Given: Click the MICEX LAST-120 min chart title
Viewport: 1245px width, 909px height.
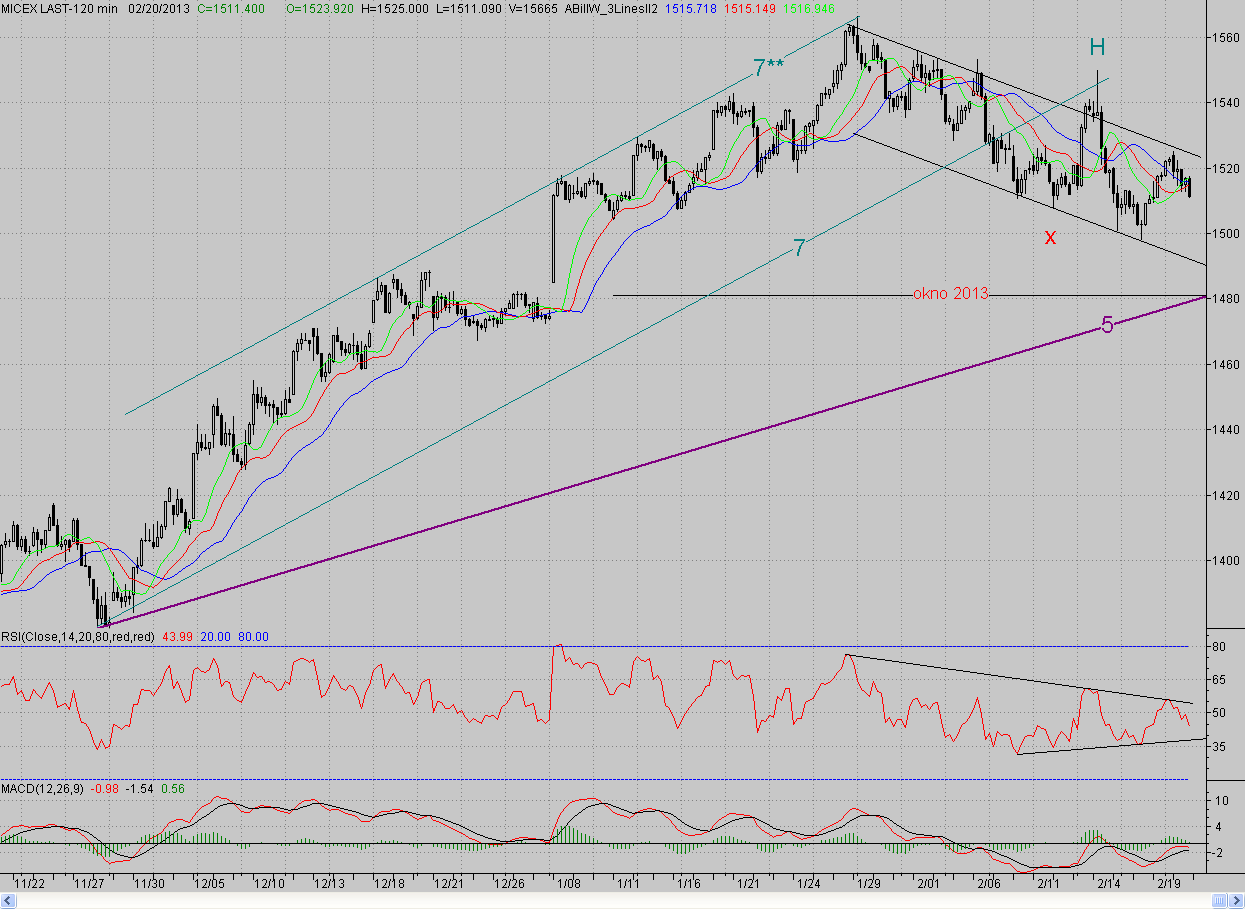Looking at the screenshot, I should click(x=58, y=7).
